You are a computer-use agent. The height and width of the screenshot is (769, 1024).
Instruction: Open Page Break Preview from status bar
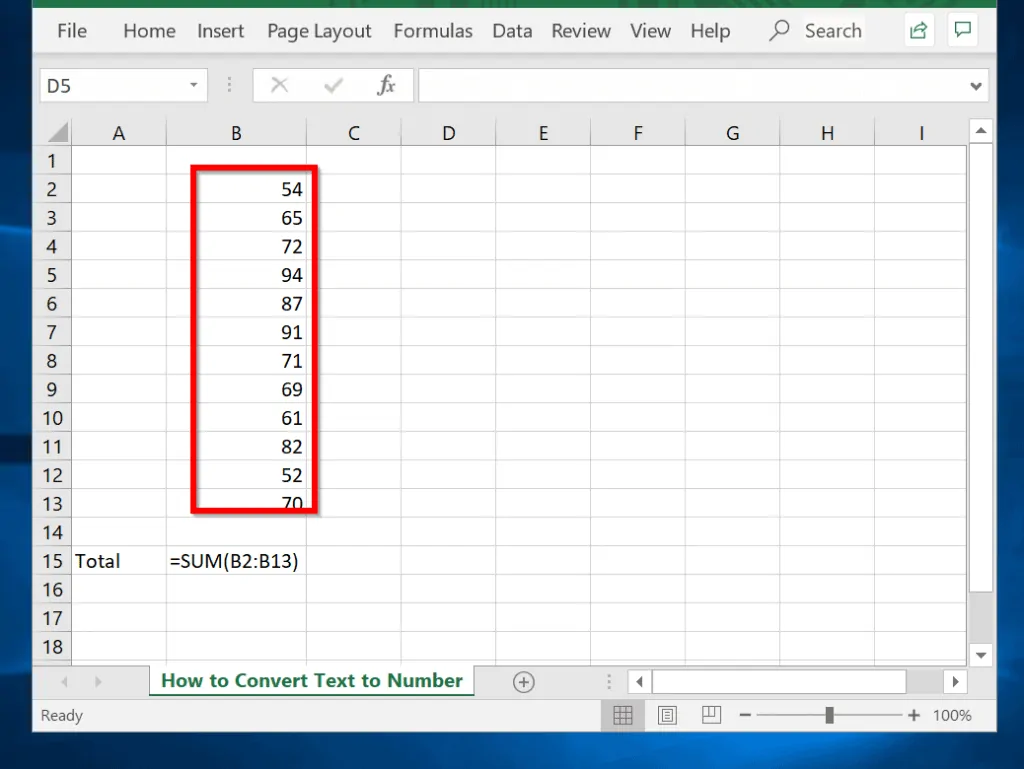710,715
